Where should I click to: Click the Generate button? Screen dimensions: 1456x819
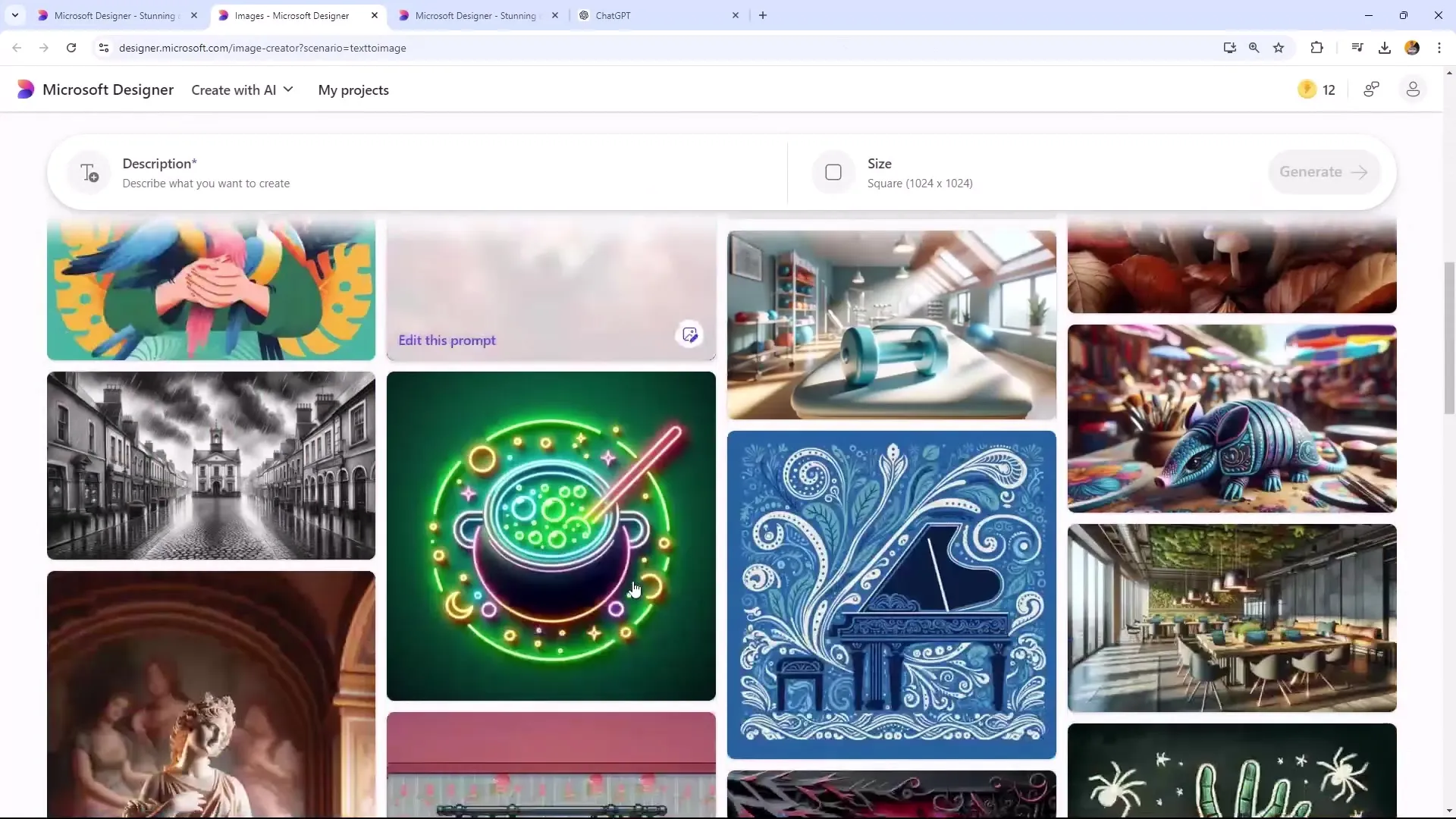tap(1323, 172)
